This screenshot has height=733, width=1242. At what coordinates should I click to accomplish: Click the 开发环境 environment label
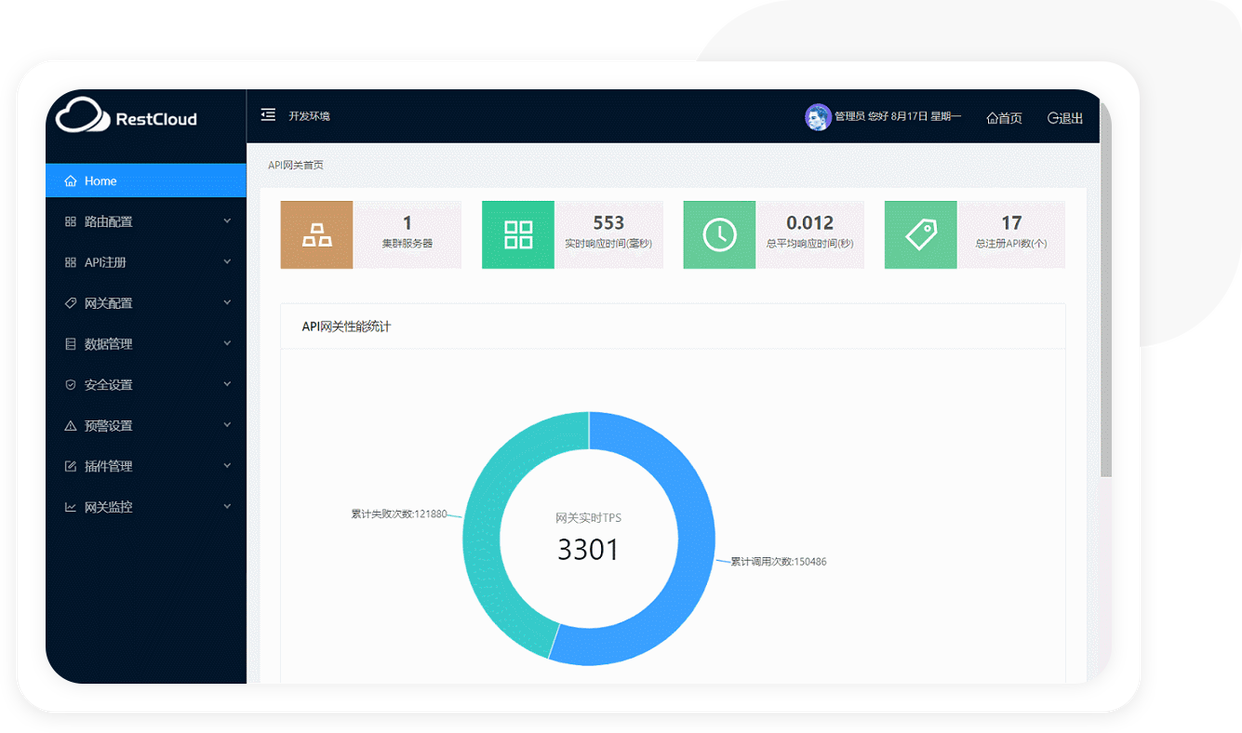(x=309, y=116)
